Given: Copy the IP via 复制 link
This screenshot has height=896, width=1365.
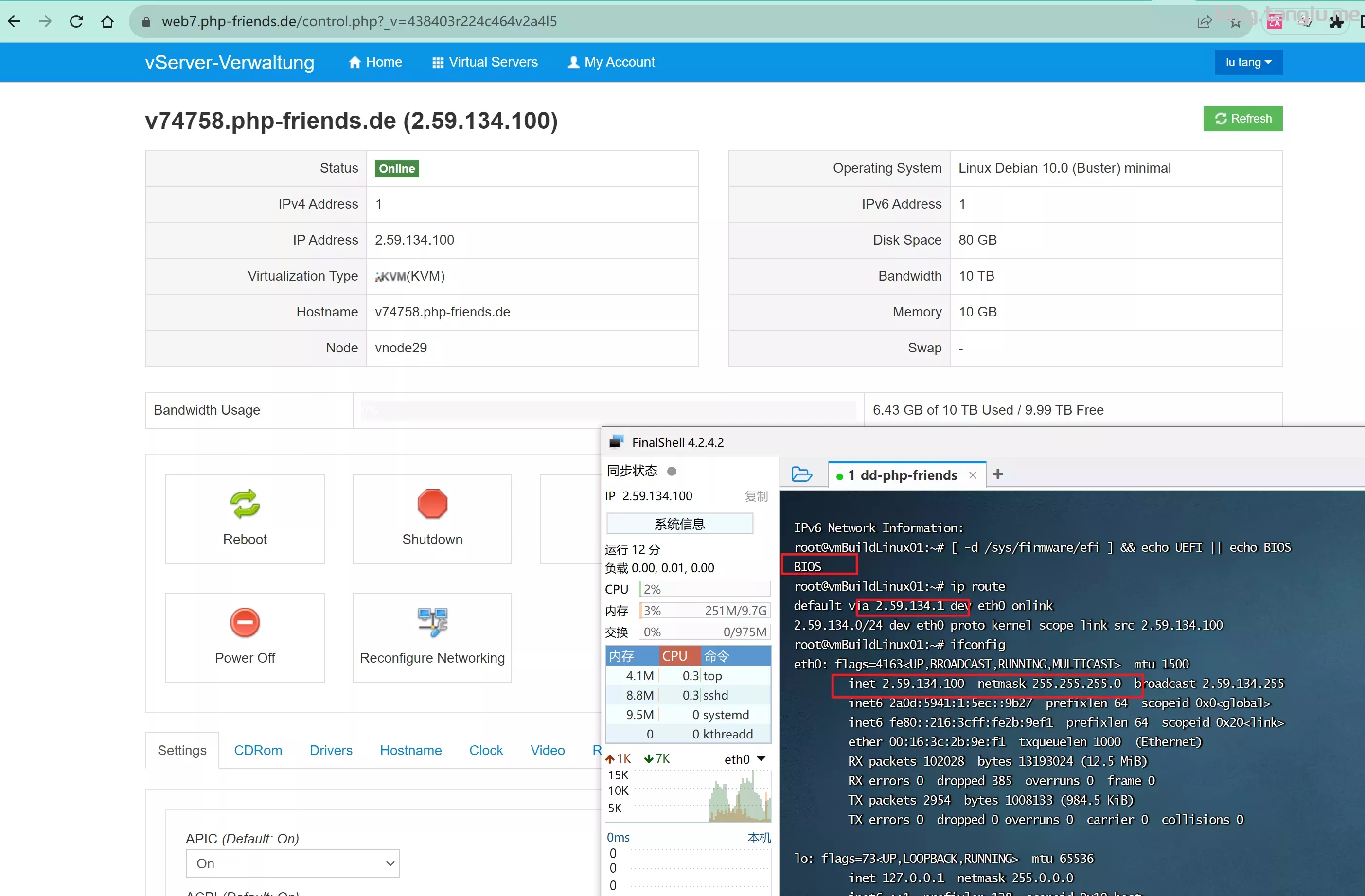Looking at the screenshot, I should tap(756, 496).
